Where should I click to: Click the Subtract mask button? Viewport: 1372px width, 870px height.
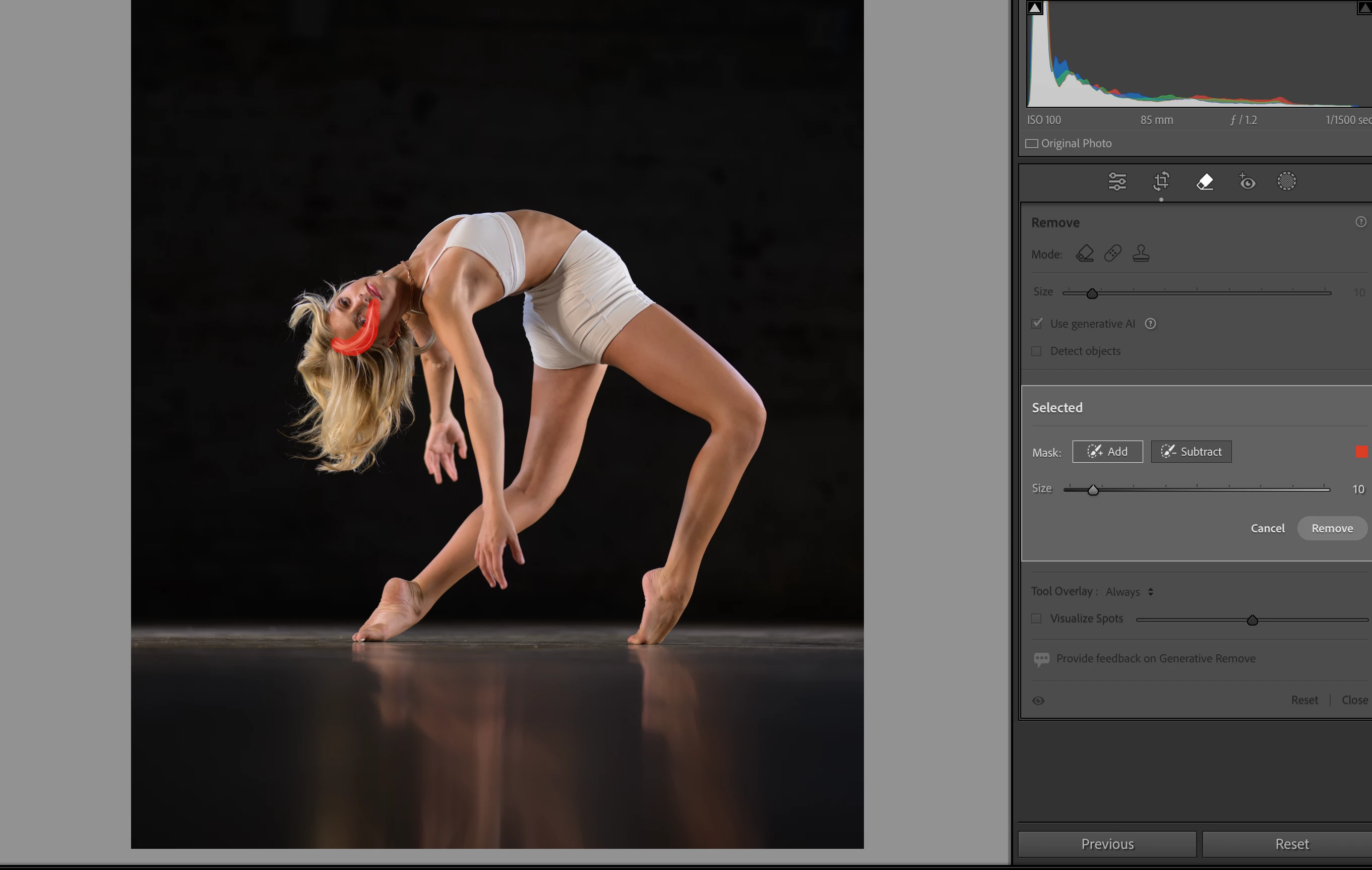tap(1191, 452)
